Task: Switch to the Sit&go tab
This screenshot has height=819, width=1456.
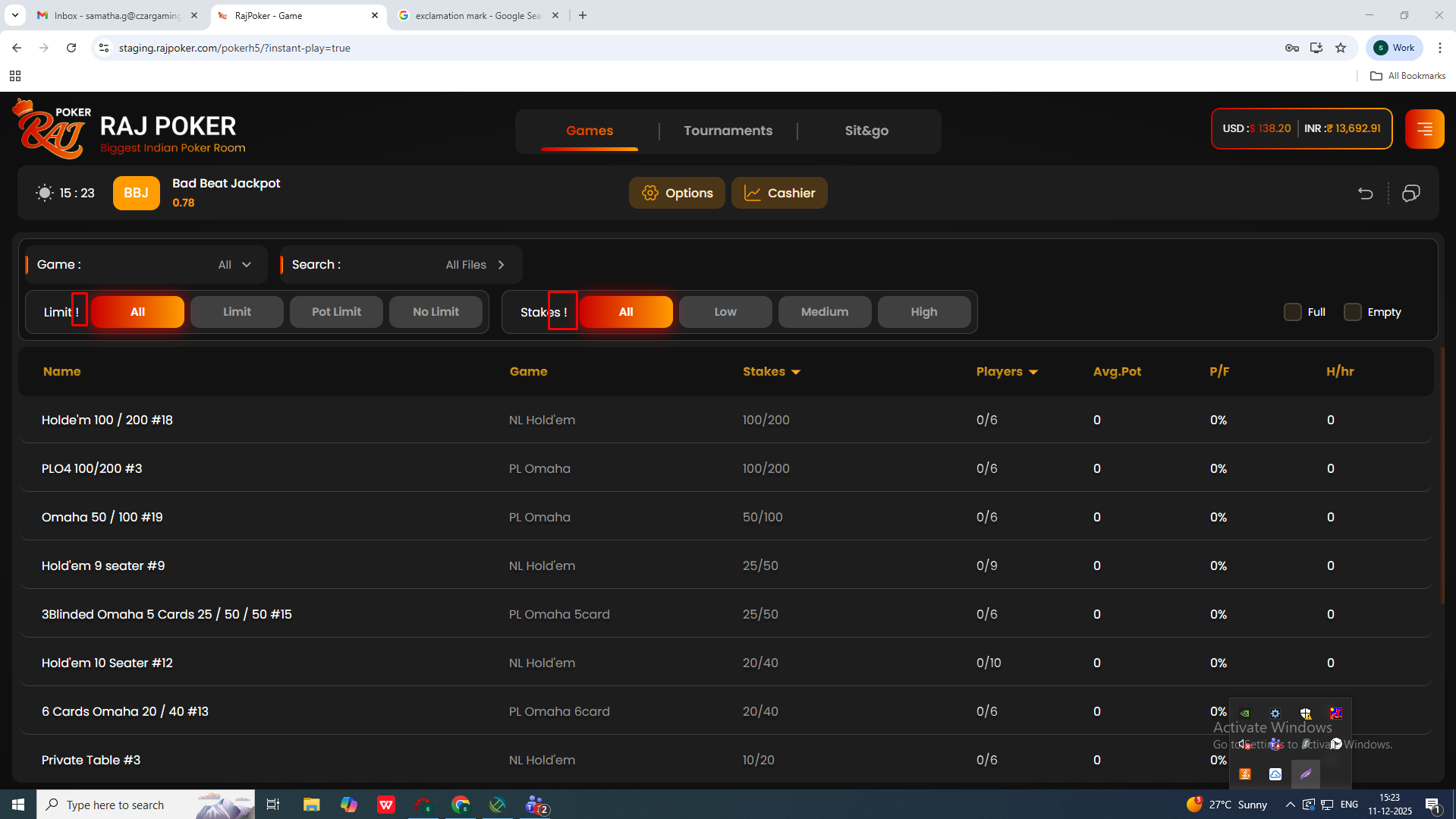Action: point(866,131)
